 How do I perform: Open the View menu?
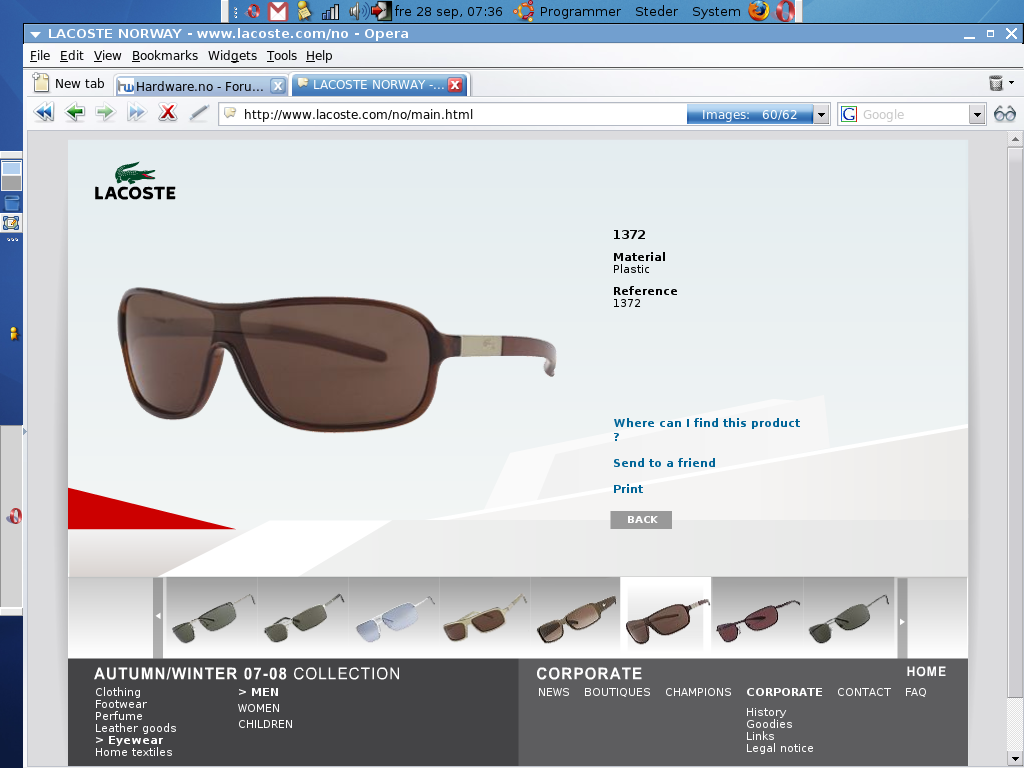pos(107,56)
